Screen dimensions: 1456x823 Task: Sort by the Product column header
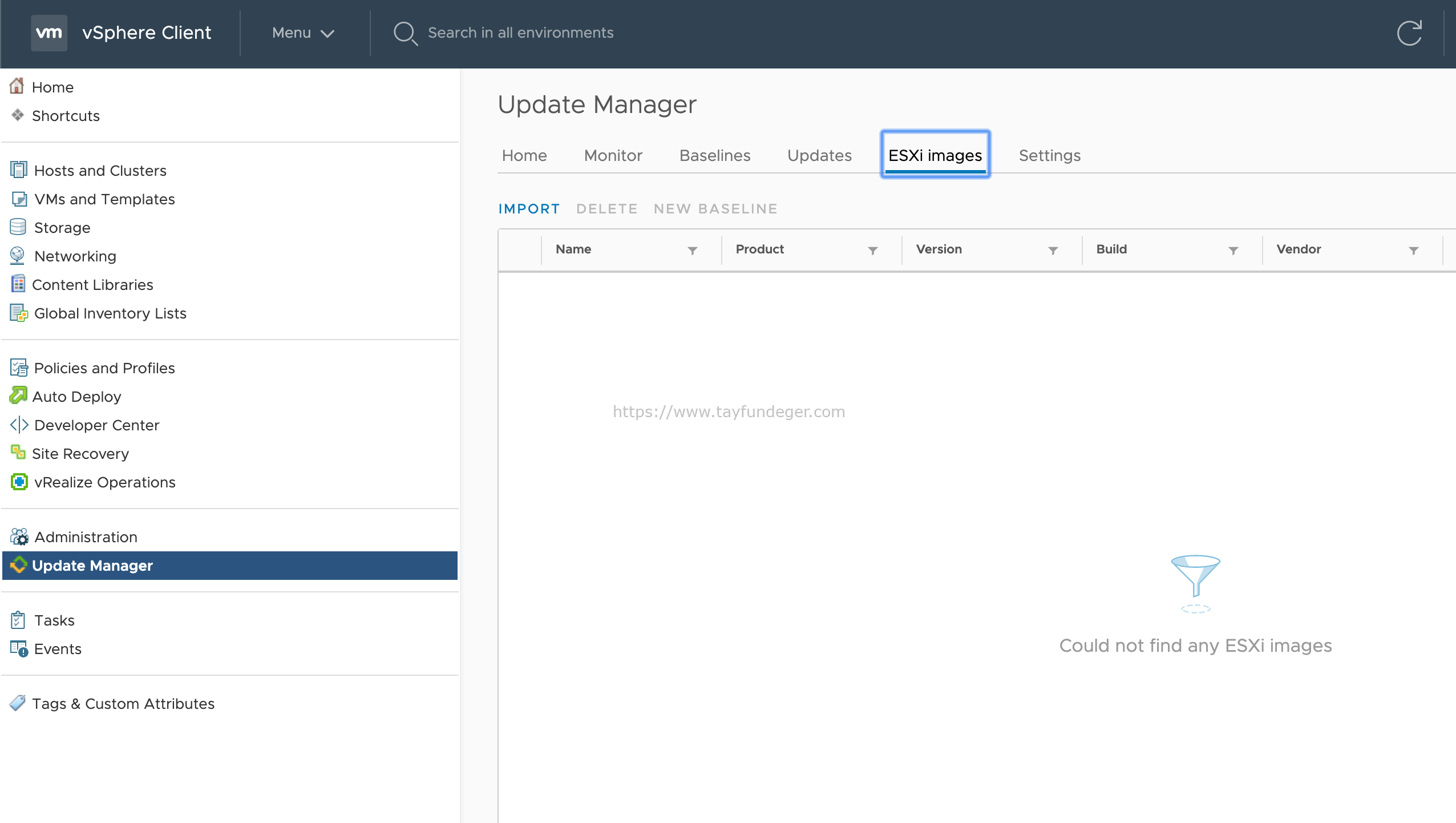[x=760, y=249]
